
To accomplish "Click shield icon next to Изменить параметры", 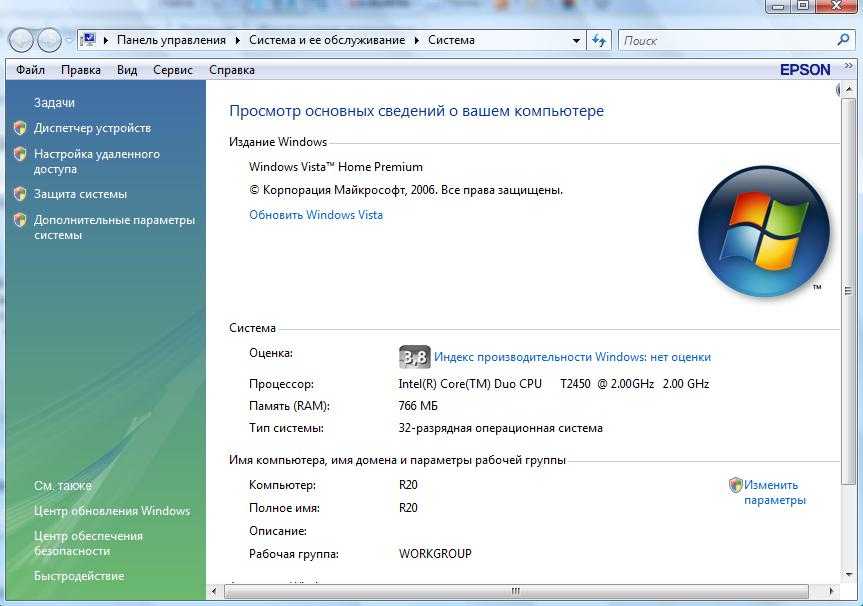I will [736, 485].
